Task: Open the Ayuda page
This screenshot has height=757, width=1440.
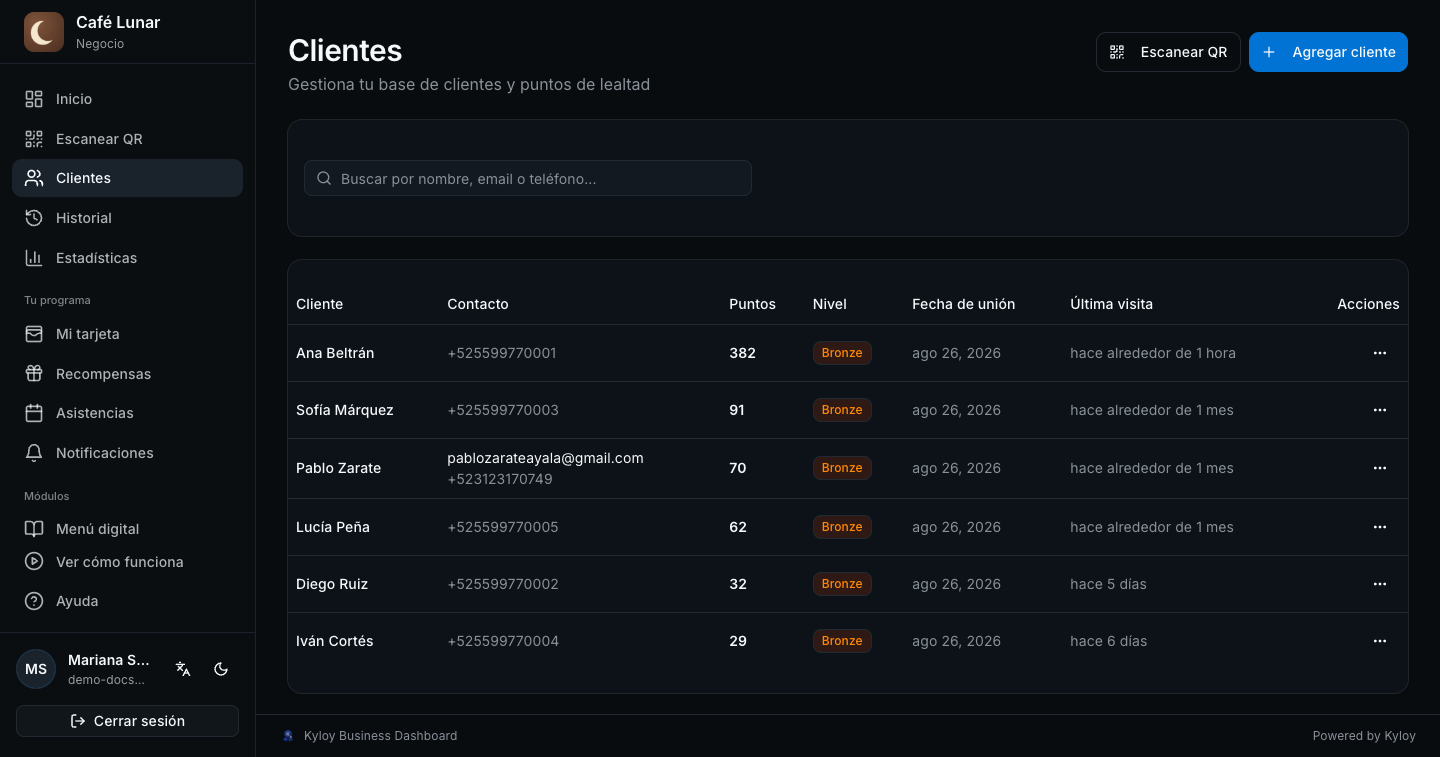Action: 127,601
